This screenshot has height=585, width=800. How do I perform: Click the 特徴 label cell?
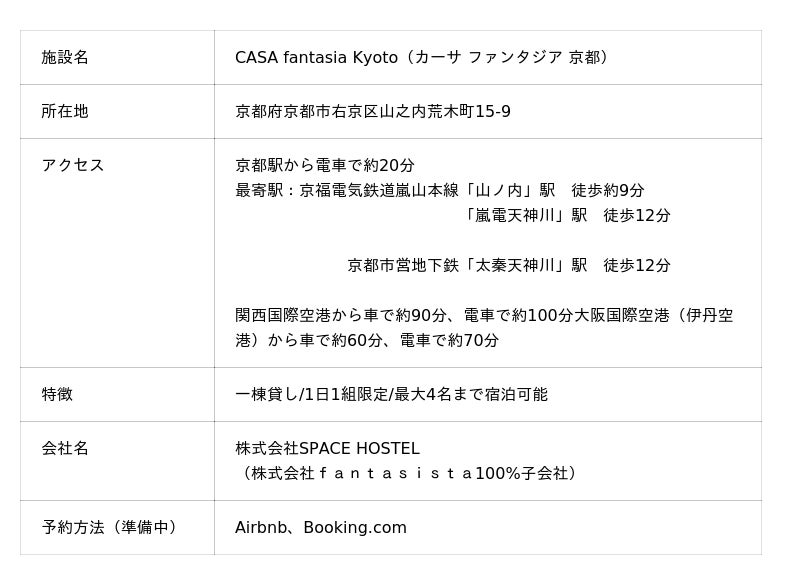(x=57, y=395)
